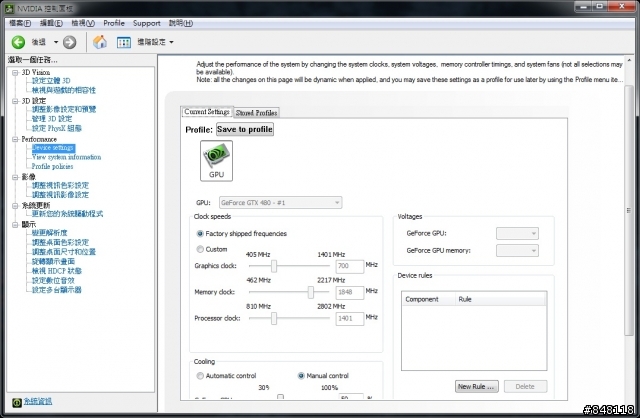Click the Memory clock slider handle
Image resolution: width=640 pixels, height=418 pixels.
(x=311, y=292)
